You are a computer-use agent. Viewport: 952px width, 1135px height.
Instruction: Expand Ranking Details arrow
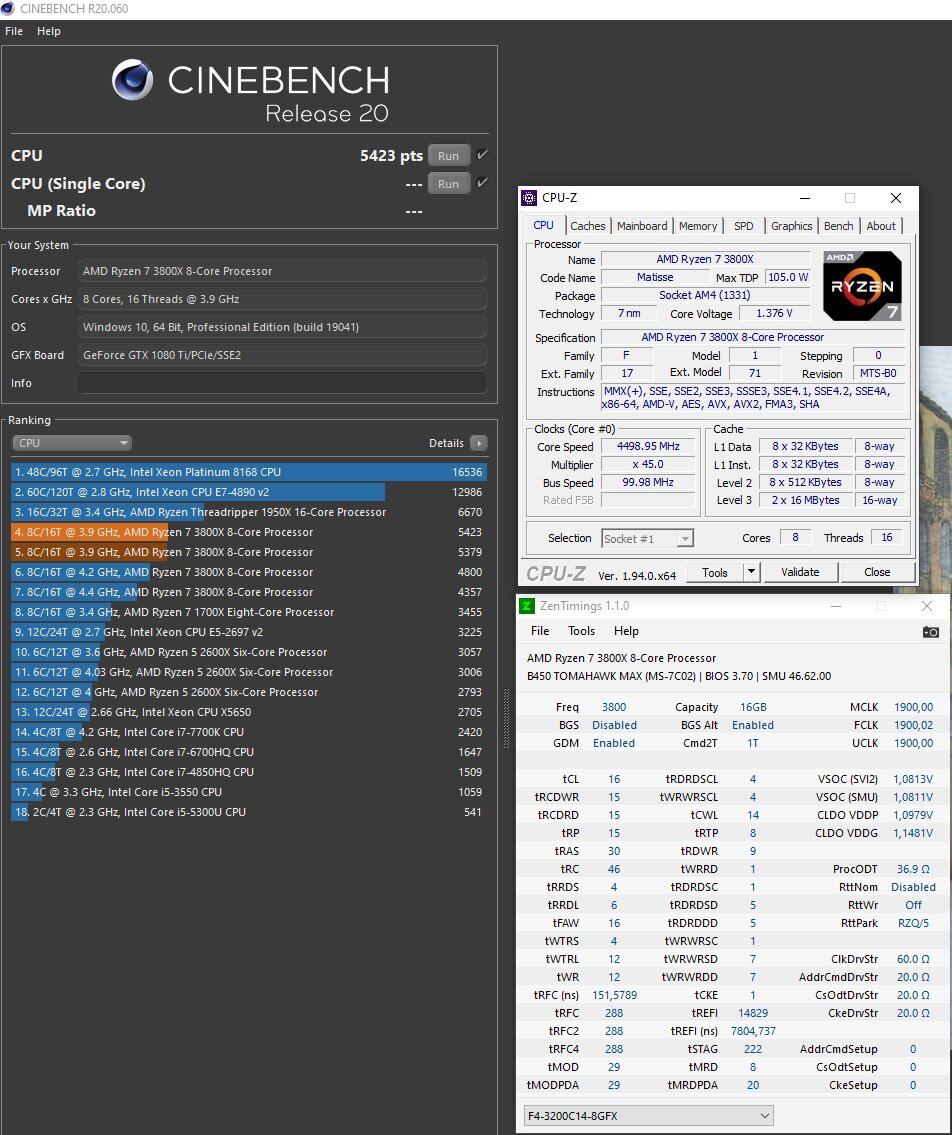(x=479, y=443)
